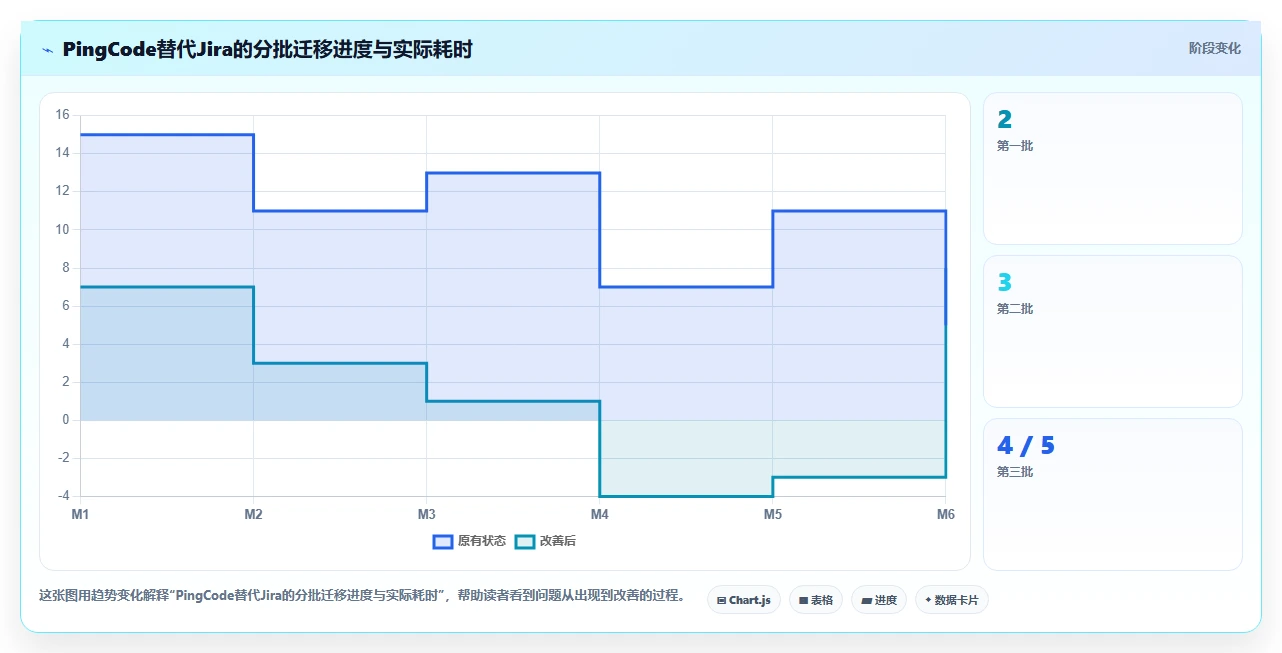Click the M3 x-axis label
The image size is (1282, 653).
[x=426, y=514]
